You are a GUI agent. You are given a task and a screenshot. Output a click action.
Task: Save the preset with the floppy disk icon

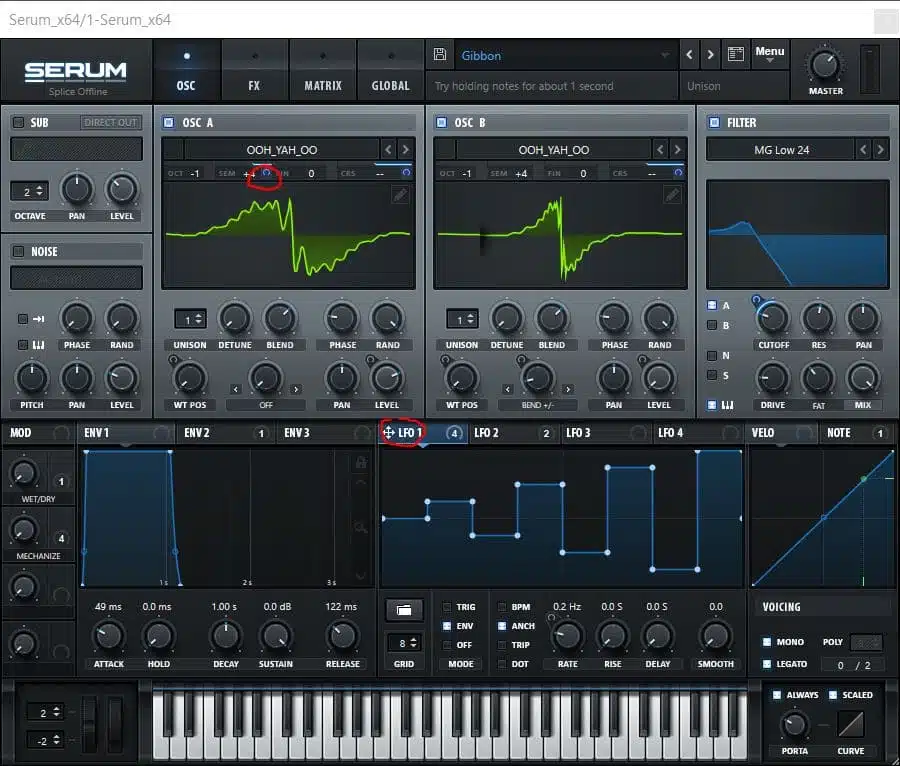pyautogui.click(x=440, y=55)
